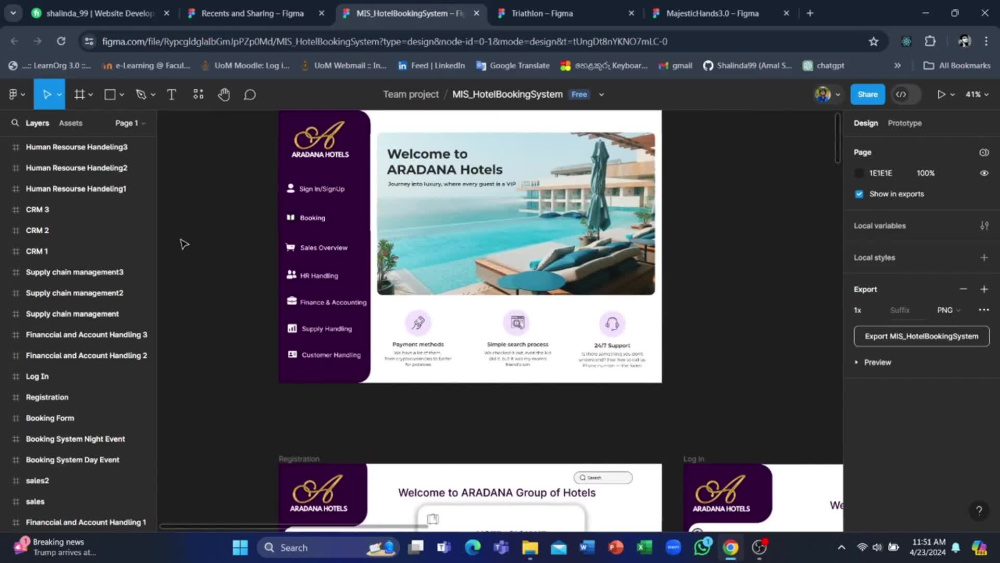Select the Move tool
The image size is (1000, 563).
[46, 94]
